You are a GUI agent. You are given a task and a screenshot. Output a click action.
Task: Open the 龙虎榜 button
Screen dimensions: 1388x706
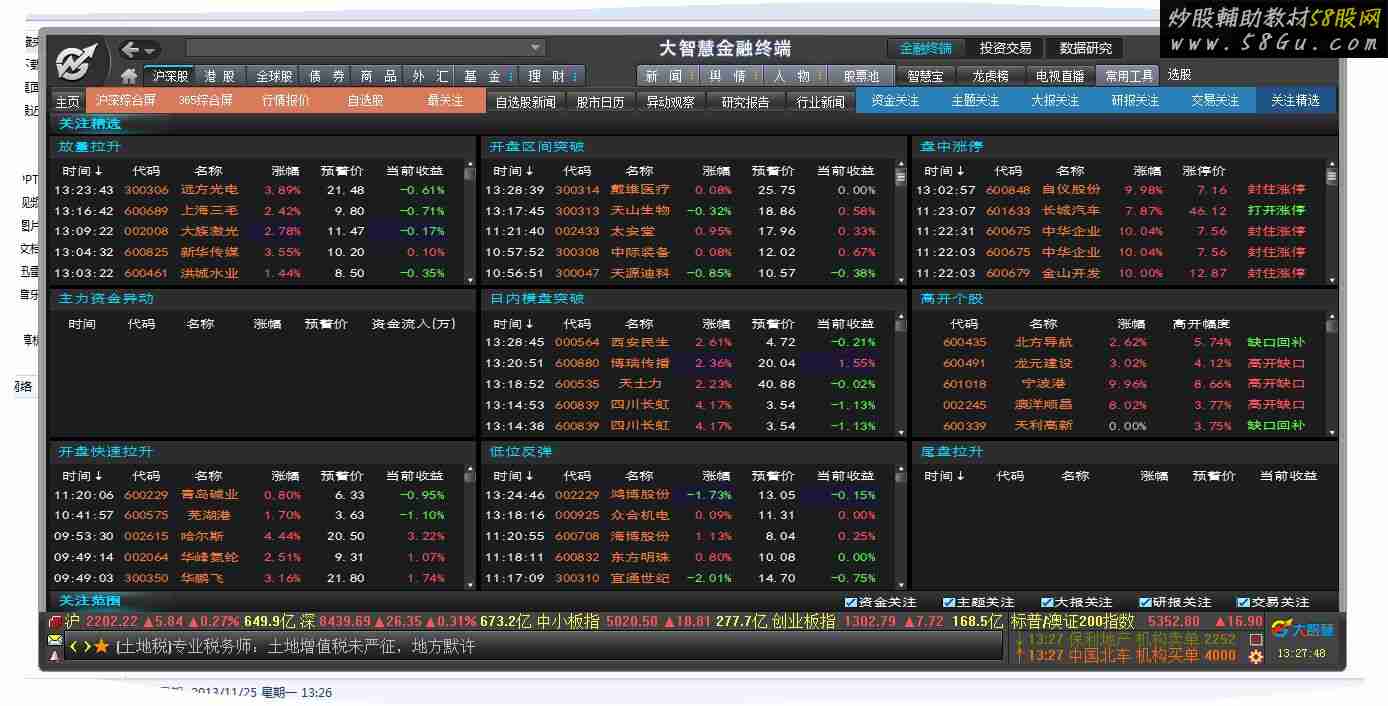click(990, 76)
